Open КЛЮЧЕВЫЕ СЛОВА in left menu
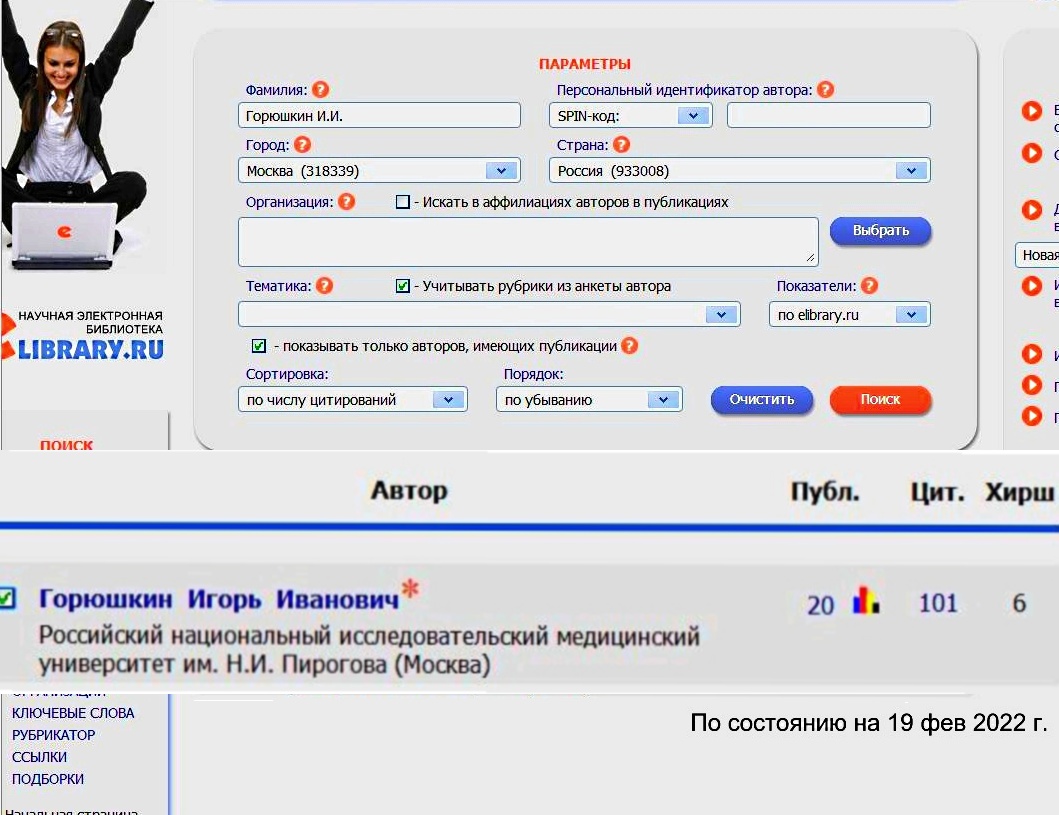 coord(73,713)
